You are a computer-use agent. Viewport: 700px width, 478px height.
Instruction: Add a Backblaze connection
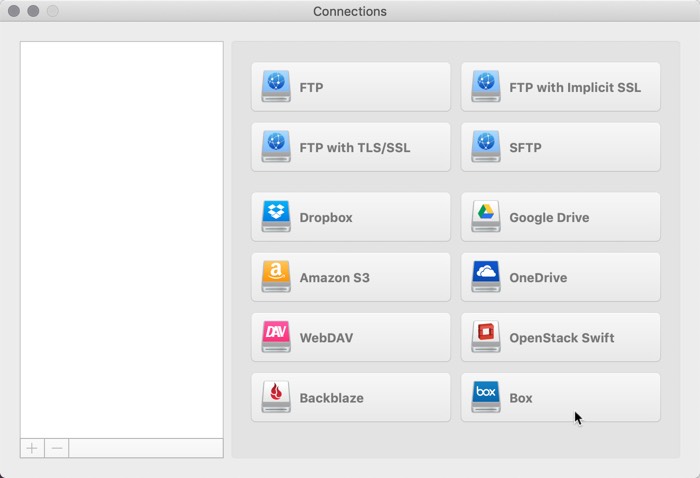350,398
